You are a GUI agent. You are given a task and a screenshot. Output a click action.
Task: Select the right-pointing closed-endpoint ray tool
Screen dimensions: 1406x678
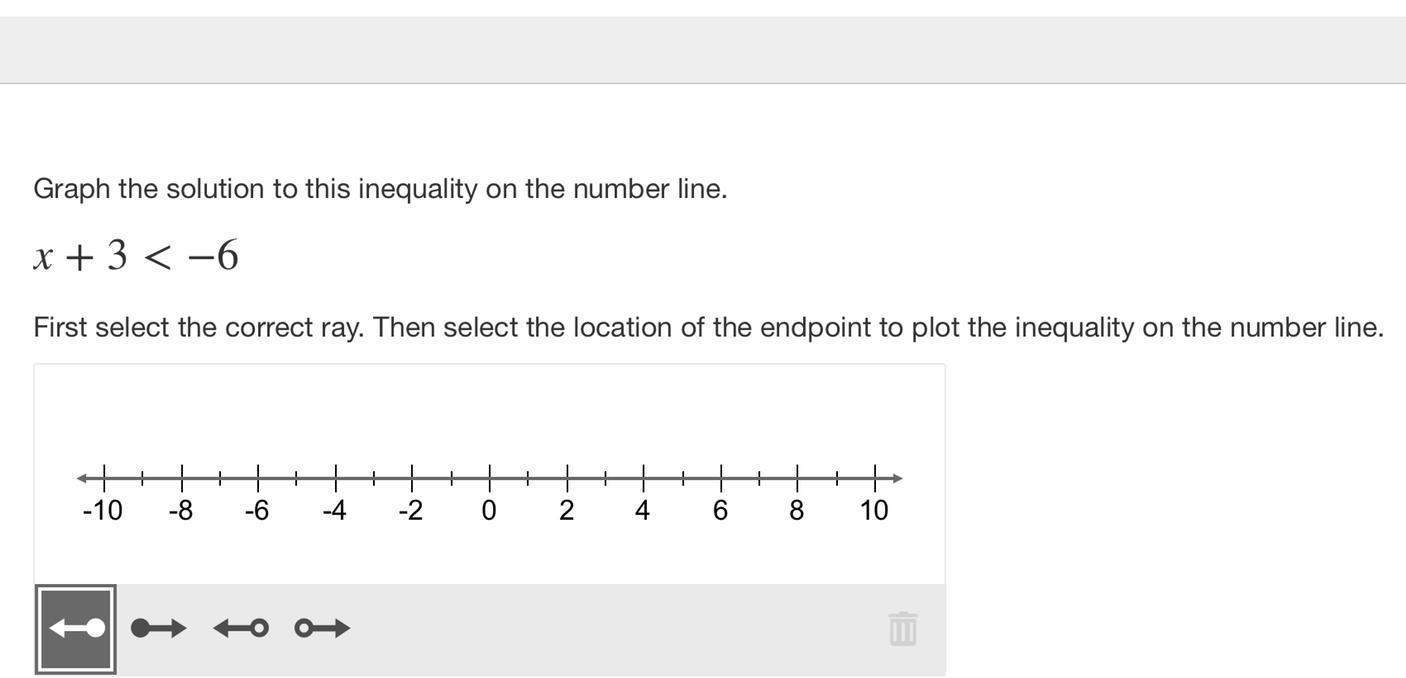[x=159, y=628]
